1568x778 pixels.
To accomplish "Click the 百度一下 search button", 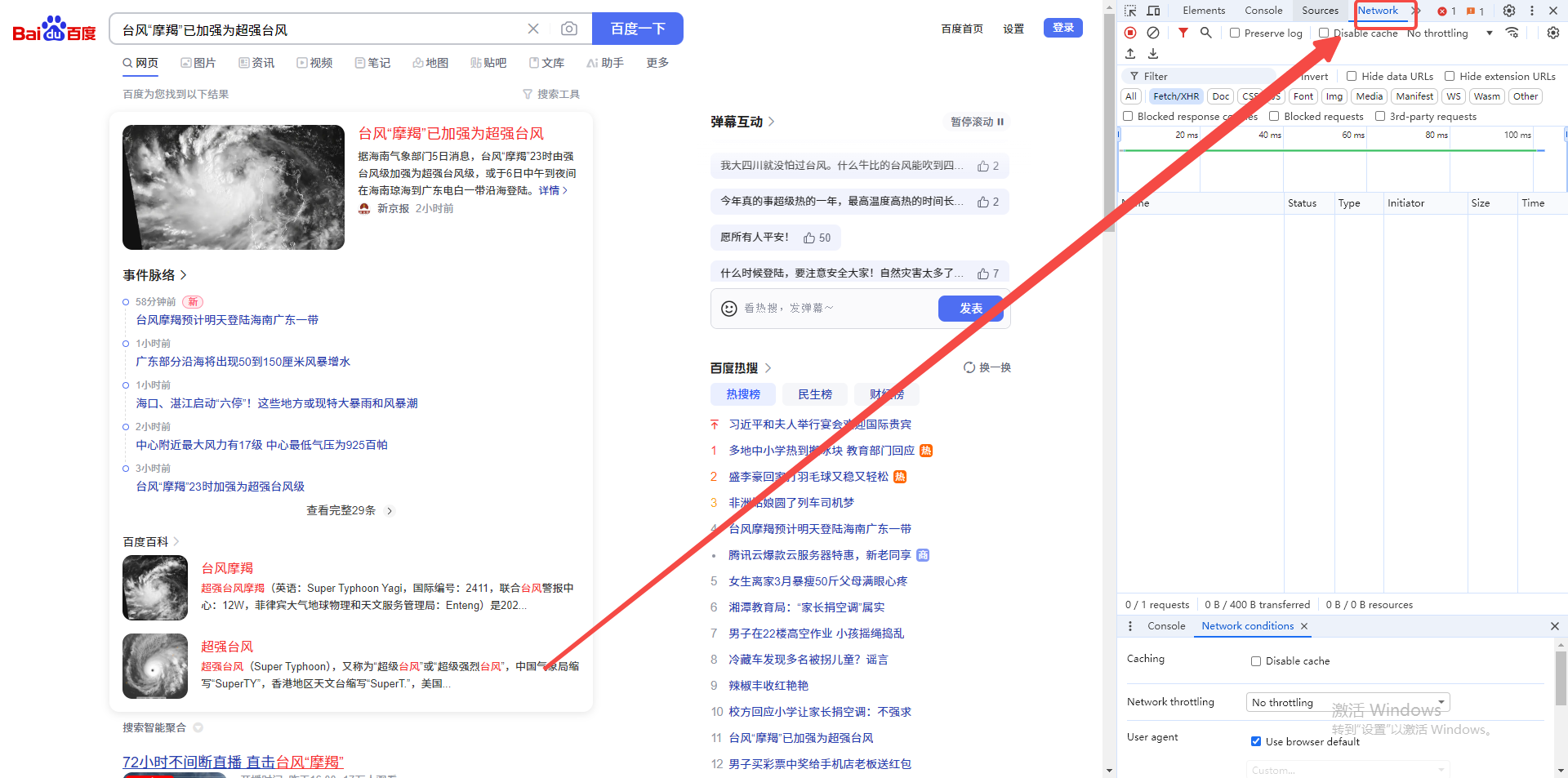I will (638, 29).
